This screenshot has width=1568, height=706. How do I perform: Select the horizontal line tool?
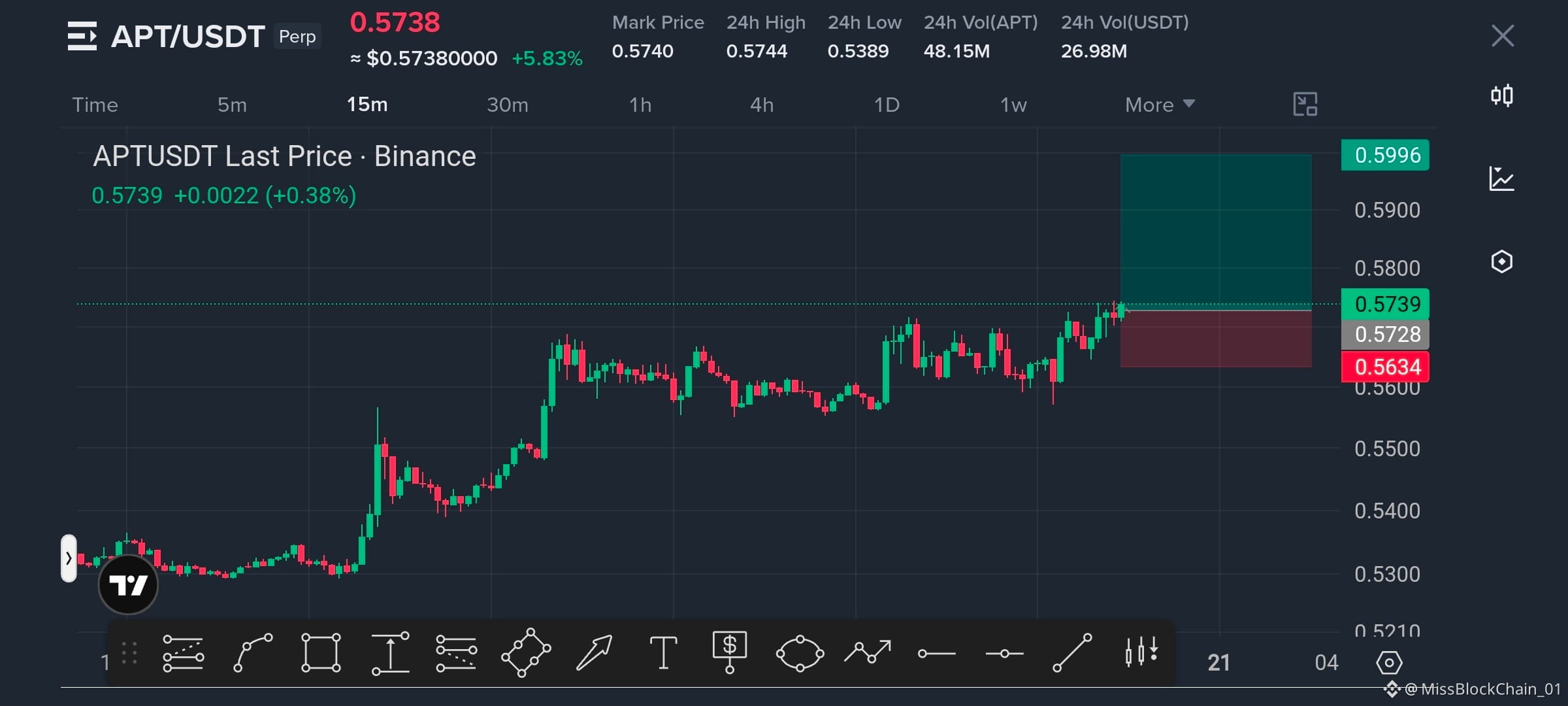[1005, 653]
